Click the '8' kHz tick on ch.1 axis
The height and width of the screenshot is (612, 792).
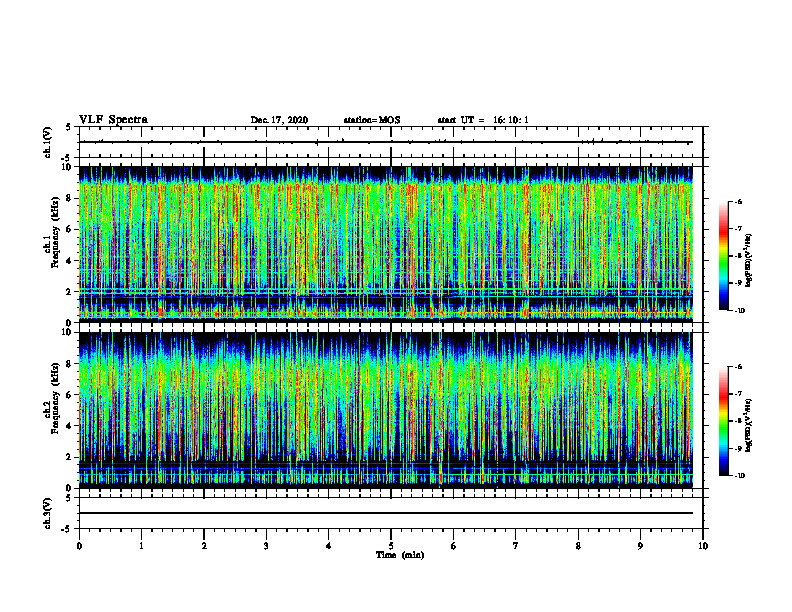coord(69,198)
